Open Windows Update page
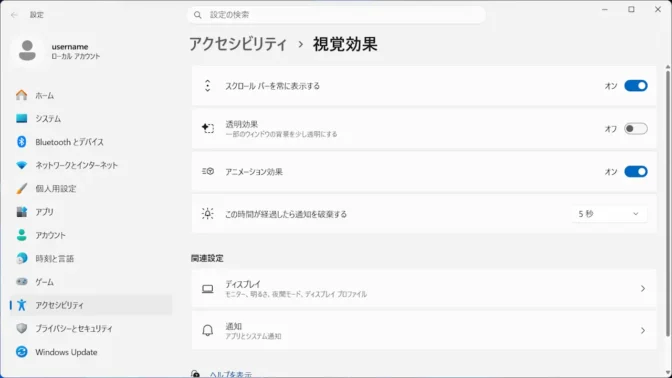Image resolution: width=672 pixels, height=378 pixels. pos(91,352)
